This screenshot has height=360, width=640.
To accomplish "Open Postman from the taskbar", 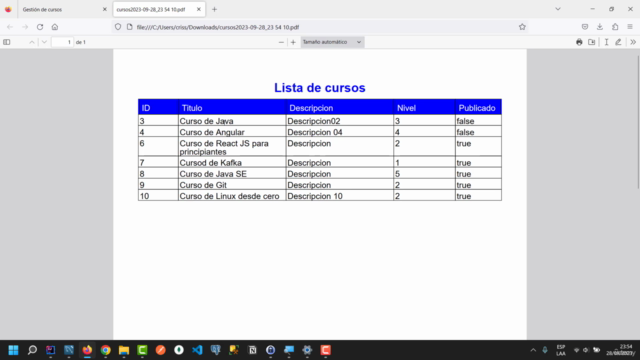I will point(160,350).
